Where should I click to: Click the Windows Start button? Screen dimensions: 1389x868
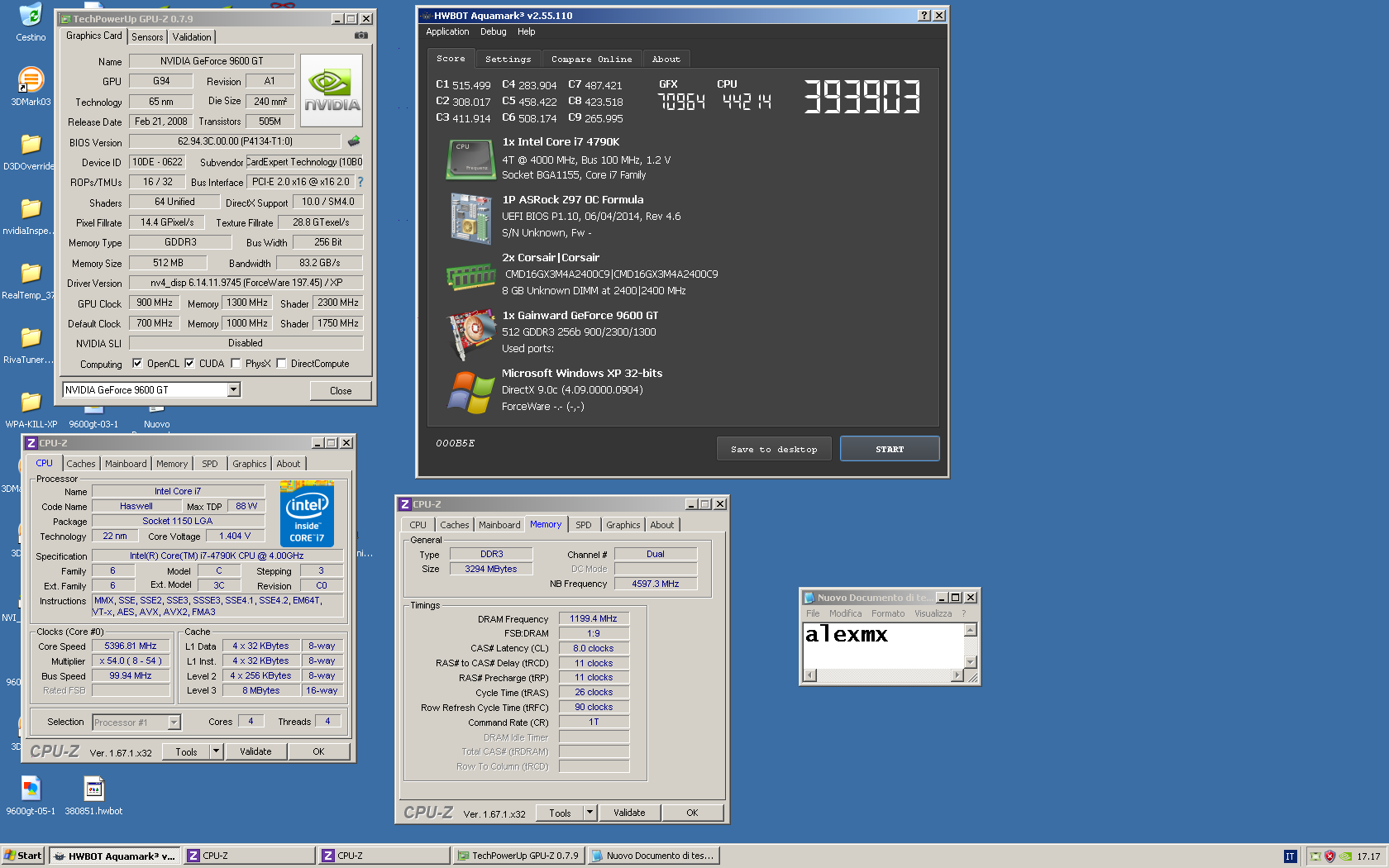[x=23, y=856]
